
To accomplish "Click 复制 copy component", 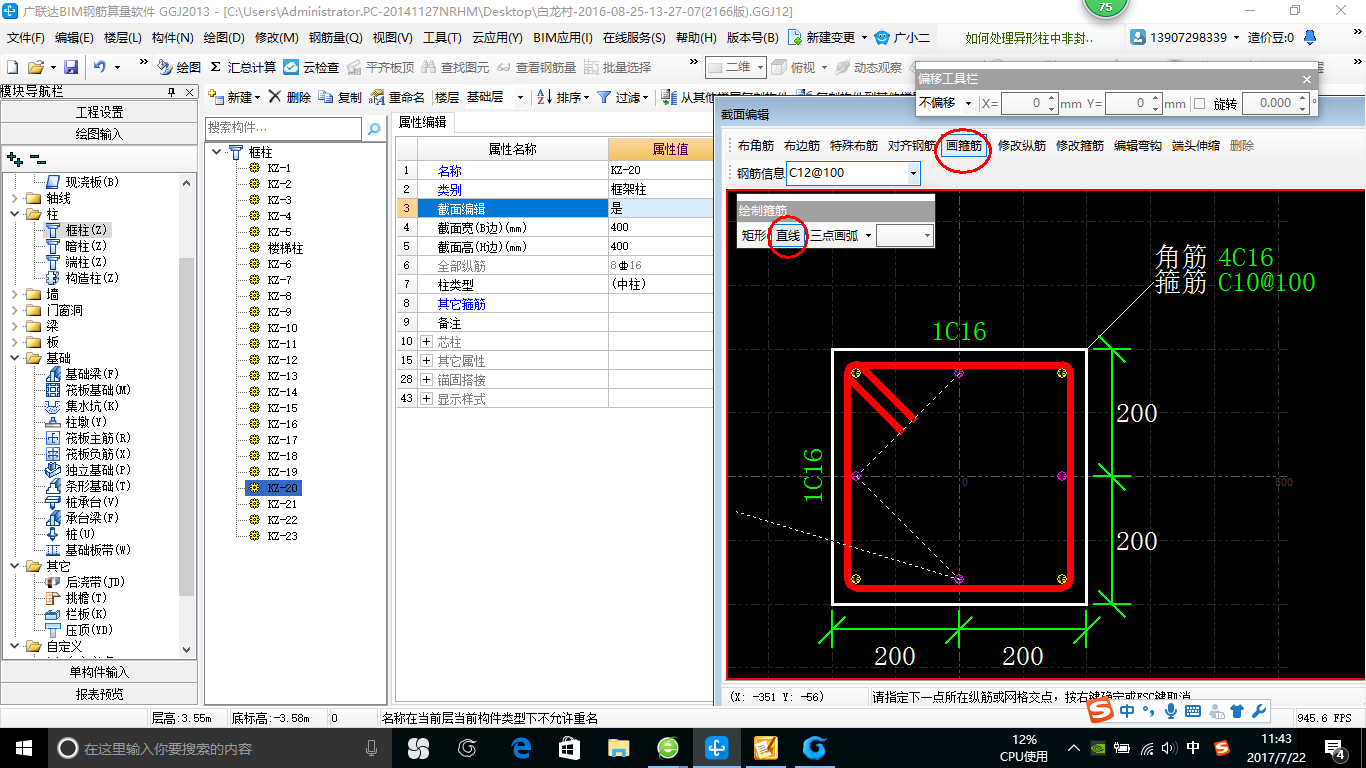I will [x=340, y=97].
